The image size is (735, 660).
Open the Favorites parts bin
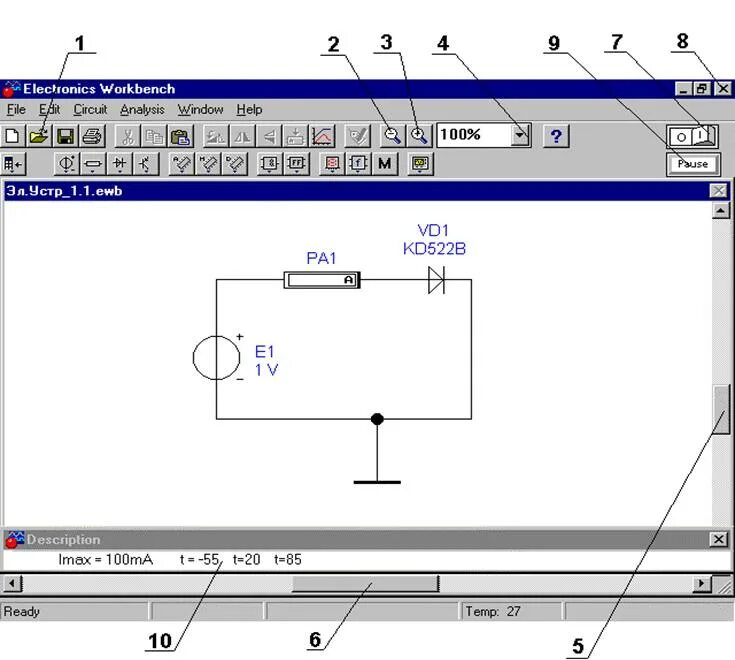click(x=13, y=164)
